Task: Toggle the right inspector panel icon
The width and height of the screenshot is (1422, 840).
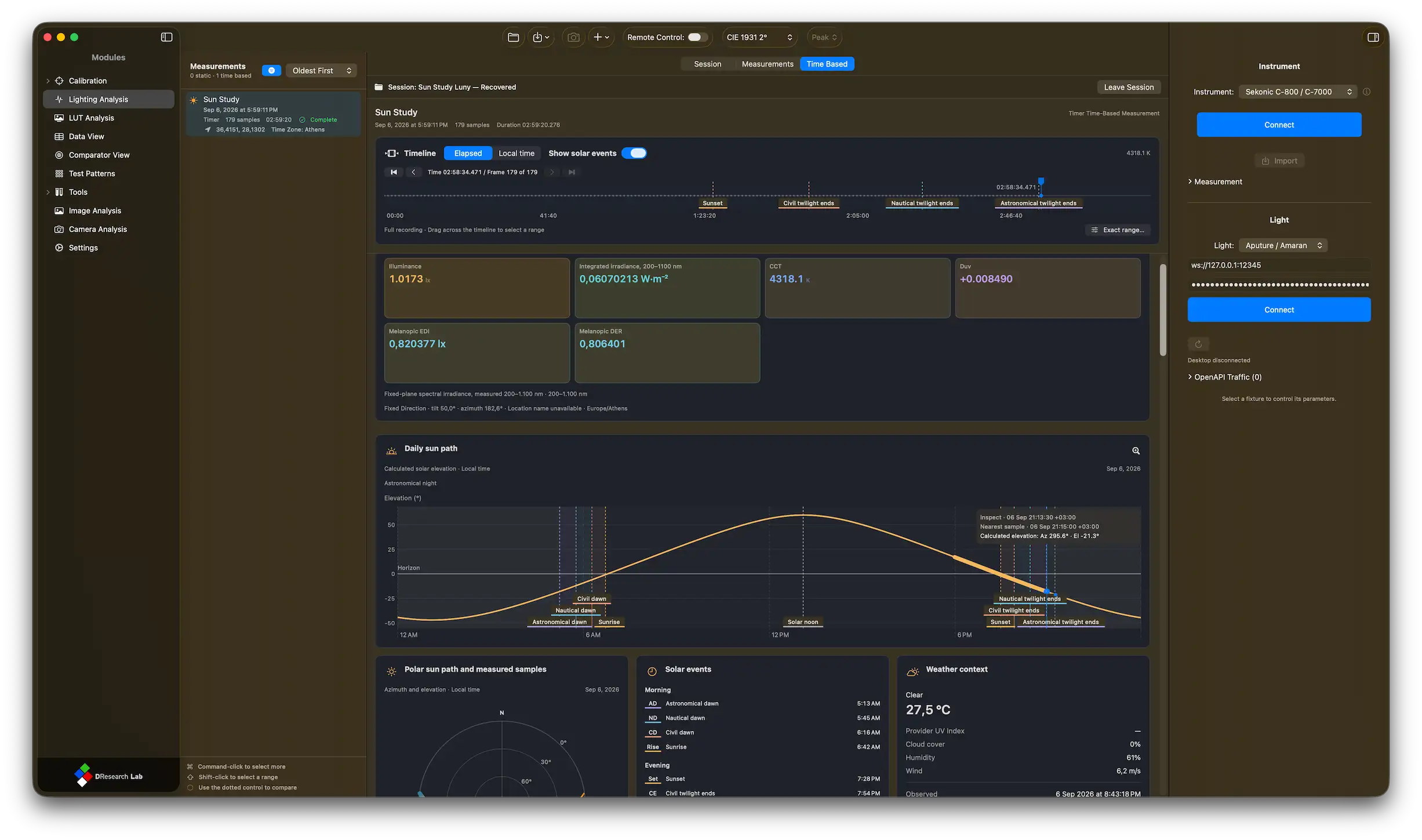Action: [1373, 37]
